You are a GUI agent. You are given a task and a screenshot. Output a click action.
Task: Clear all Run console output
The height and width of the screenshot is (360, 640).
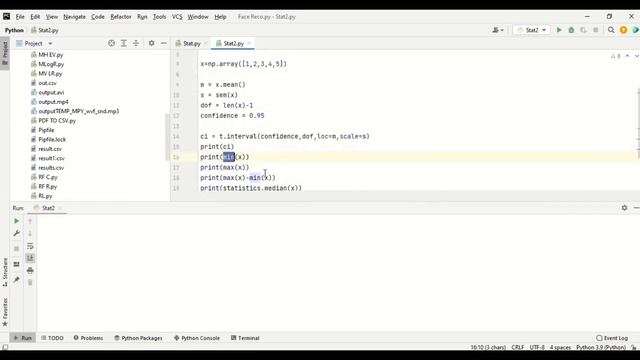tap(30, 282)
